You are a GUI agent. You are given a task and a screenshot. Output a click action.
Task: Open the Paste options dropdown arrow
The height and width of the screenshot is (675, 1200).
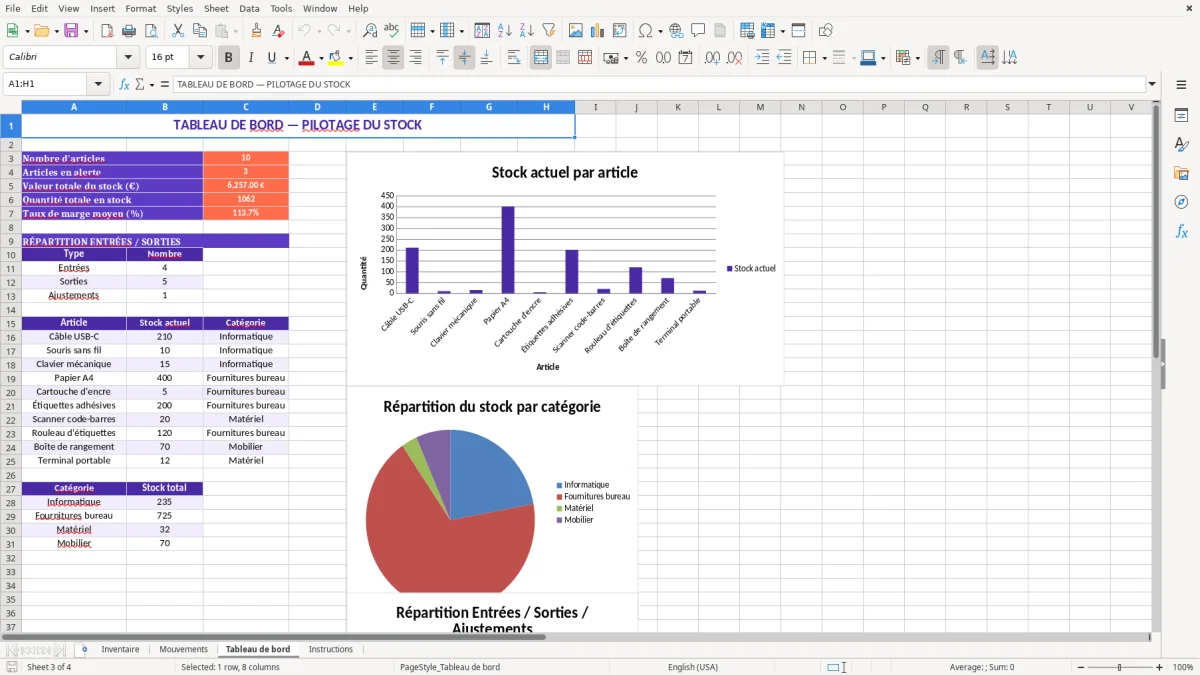coord(235,31)
